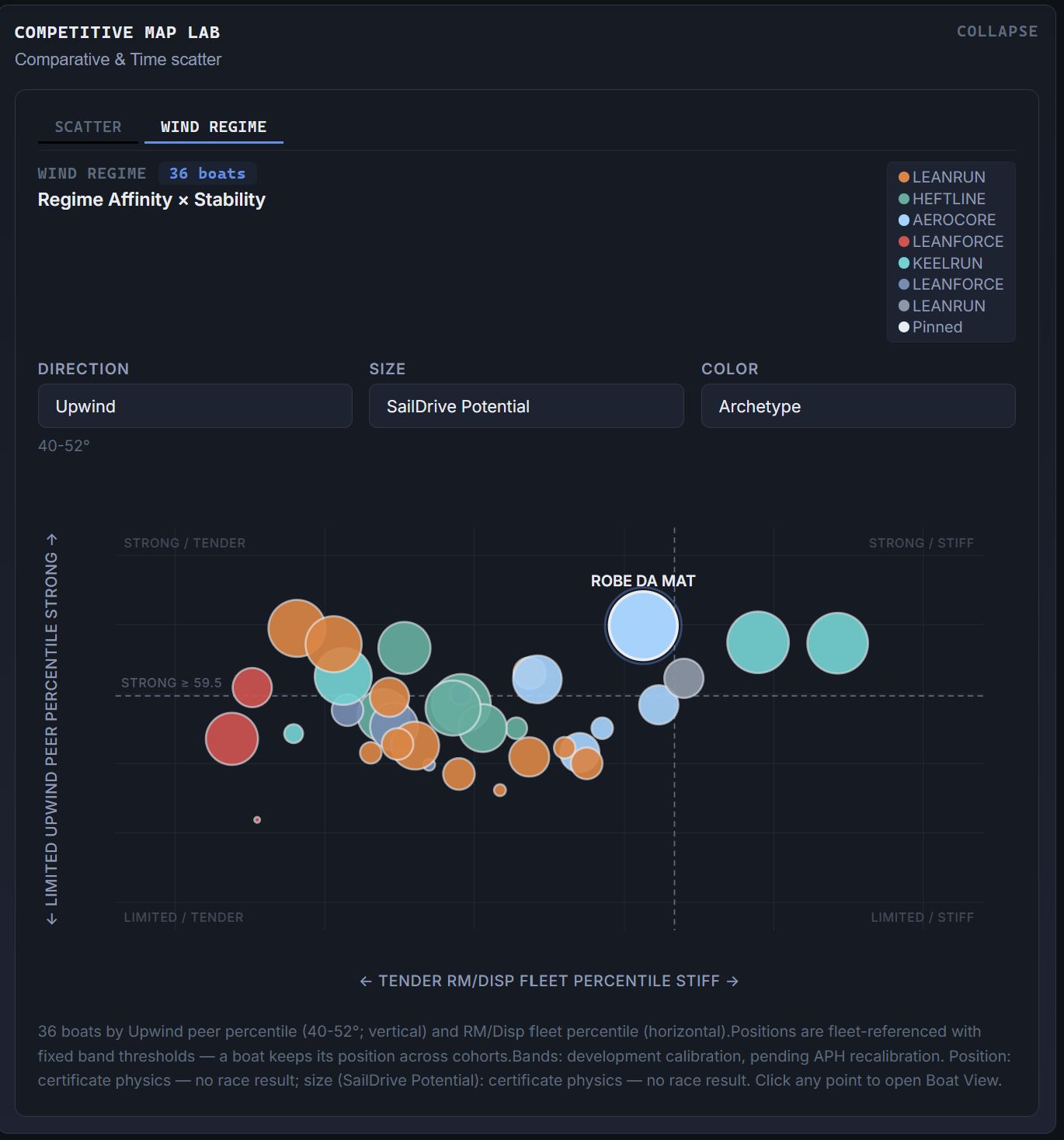This screenshot has height=1140, width=1064.
Task: Open the pinned ROBE DA MAT bubble
Action: 643,626
